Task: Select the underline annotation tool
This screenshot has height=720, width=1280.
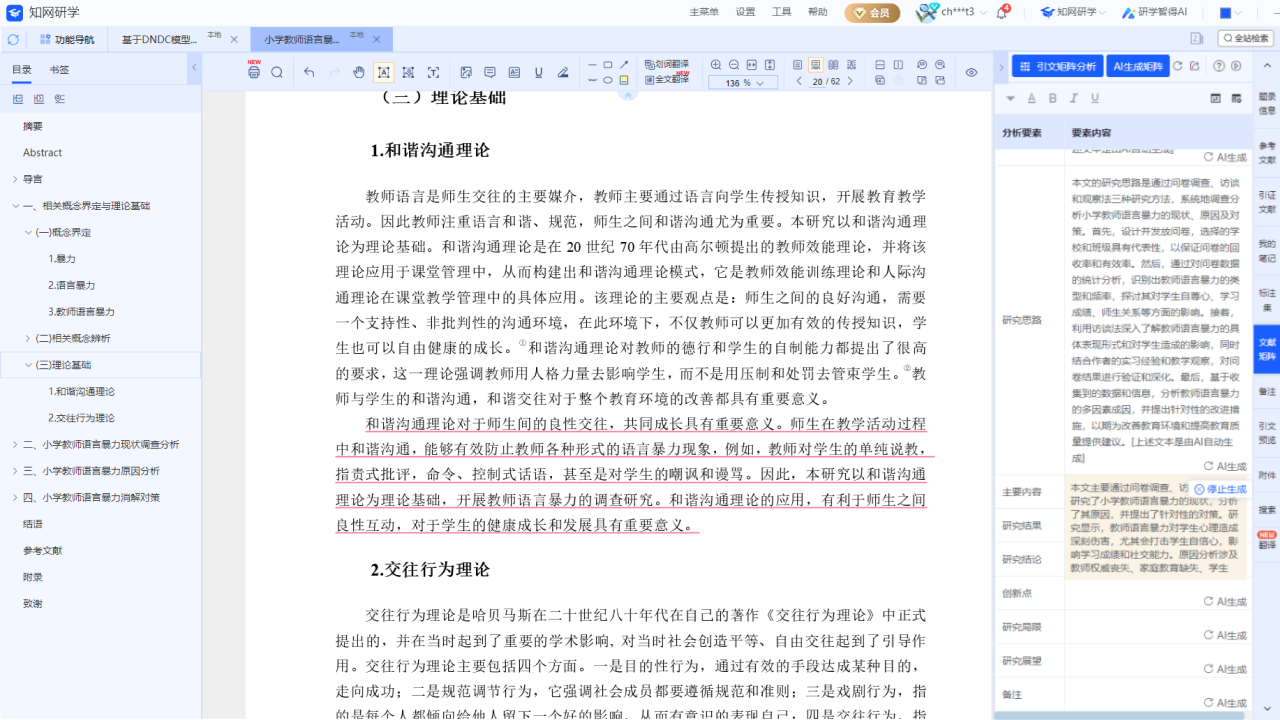Action: click(539, 72)
